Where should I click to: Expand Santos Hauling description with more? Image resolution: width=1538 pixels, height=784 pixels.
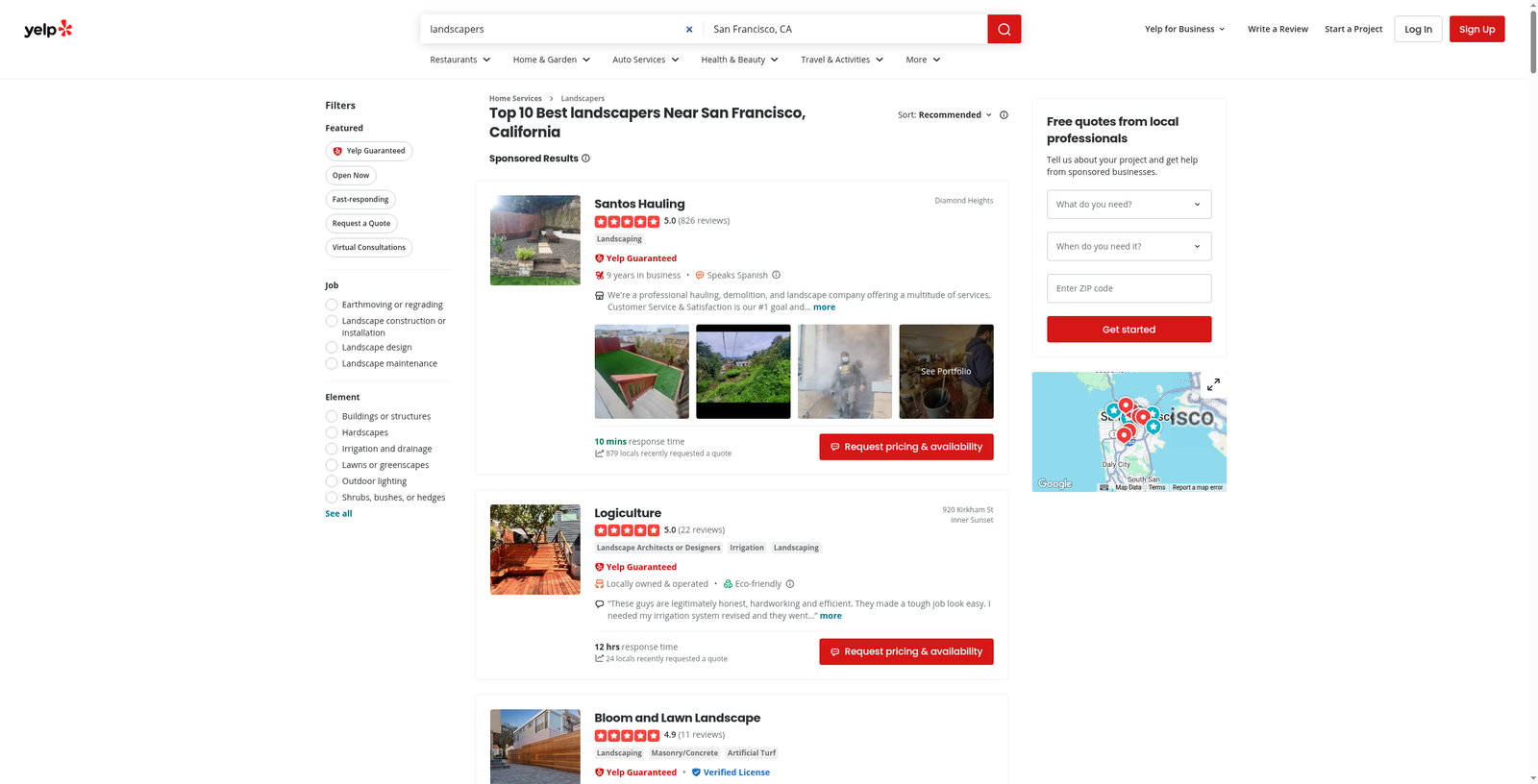824,307
